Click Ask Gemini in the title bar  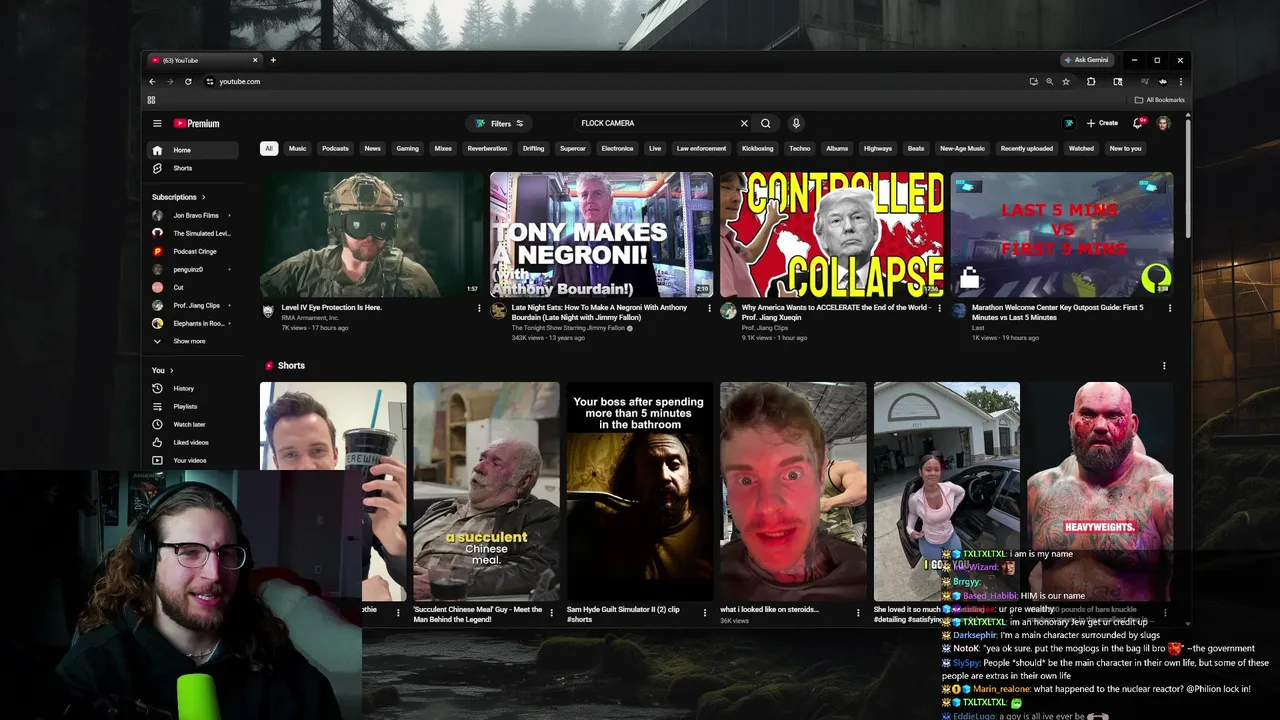coord(1086,60)
